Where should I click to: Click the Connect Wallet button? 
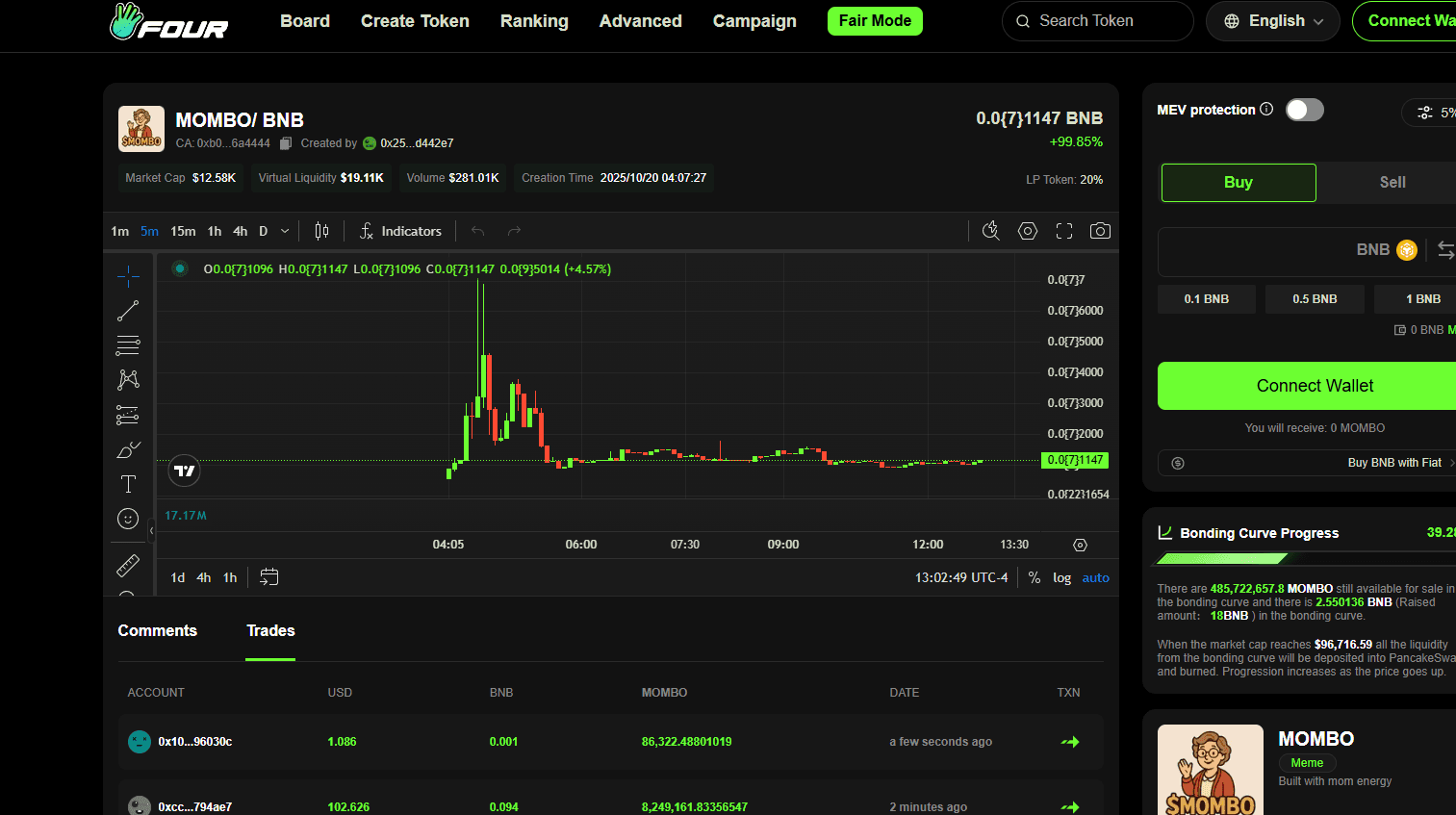click(x=1315, y=386)
